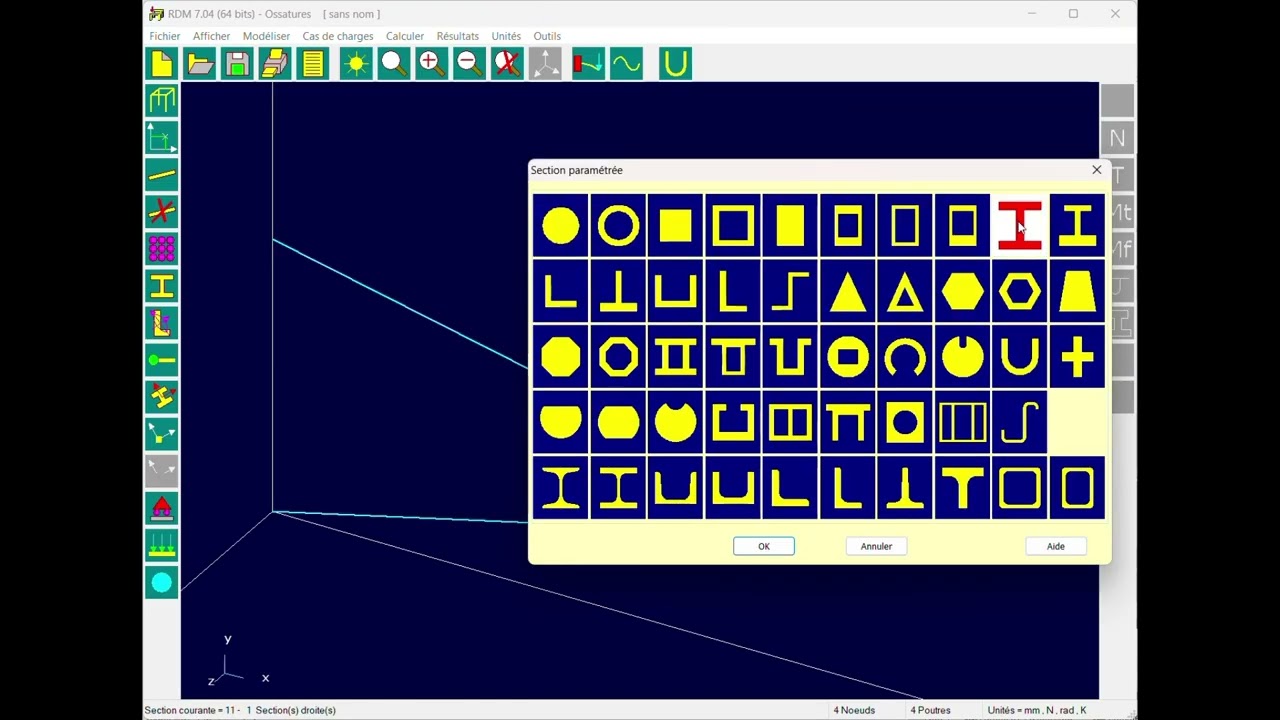
Task: Save with the floppy disk icon
Action: click(237, 64)
